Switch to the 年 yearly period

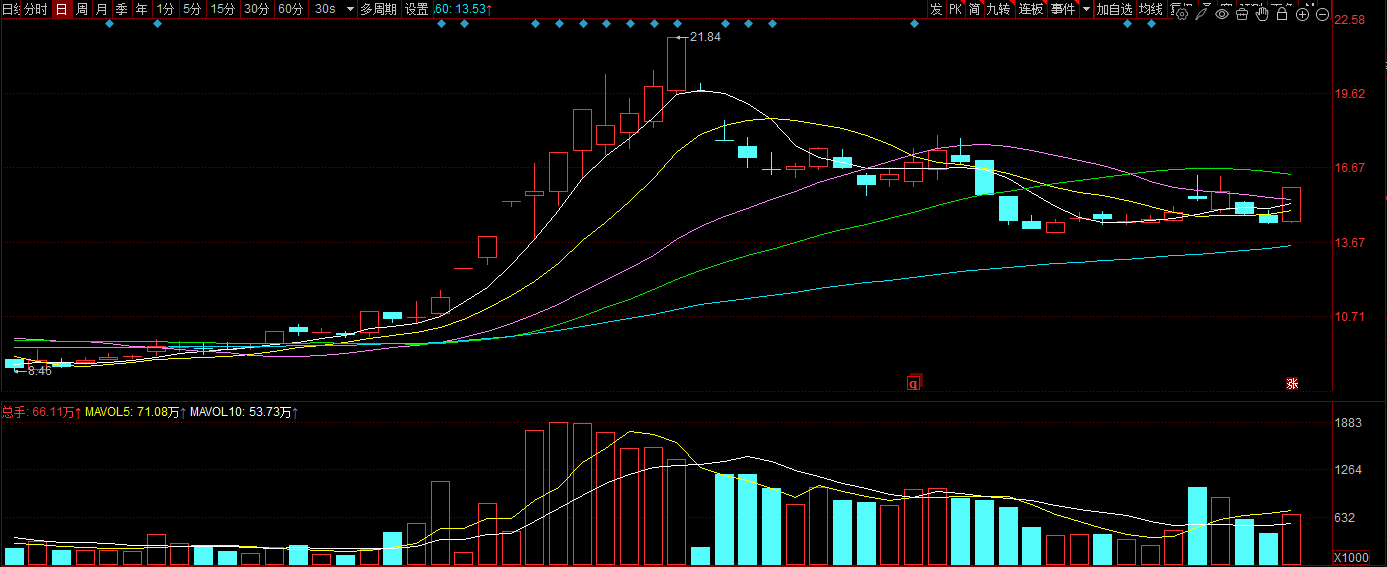(x=141, y=9)
